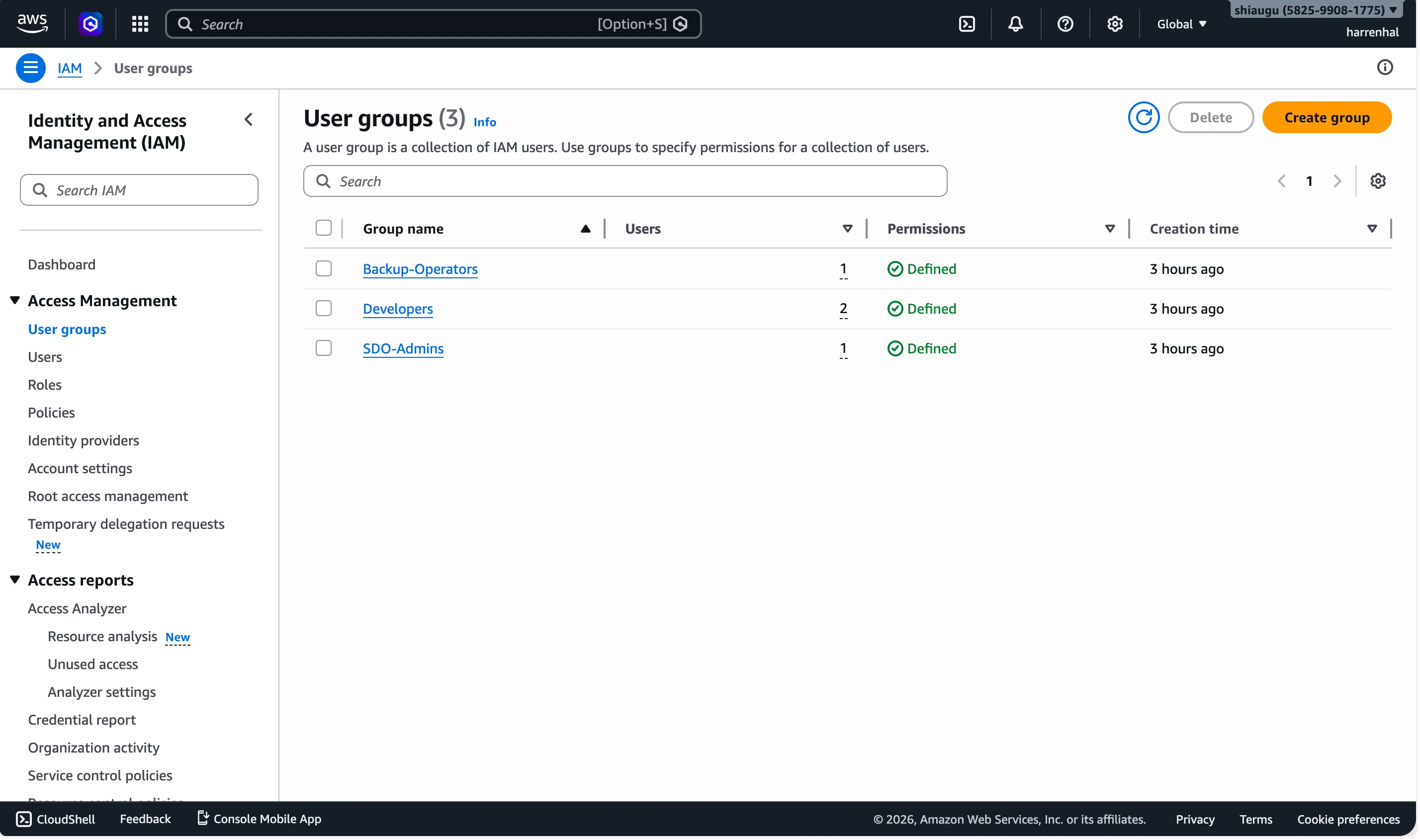Open Root access management in sidebar
Image resolution: width=1420 pixels, height=840 pixels.
[x=107, y=496]
